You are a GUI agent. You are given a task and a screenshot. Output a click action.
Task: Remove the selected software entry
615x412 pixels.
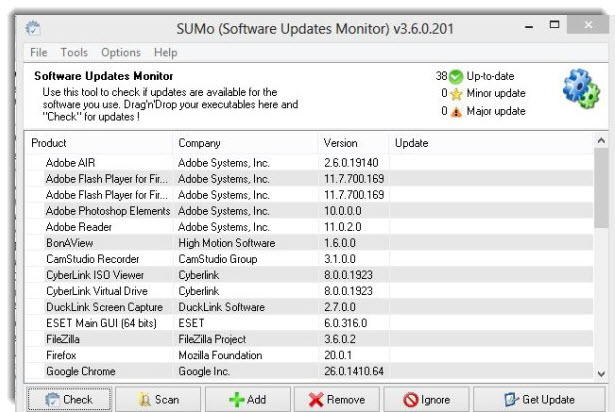[337, 399]
